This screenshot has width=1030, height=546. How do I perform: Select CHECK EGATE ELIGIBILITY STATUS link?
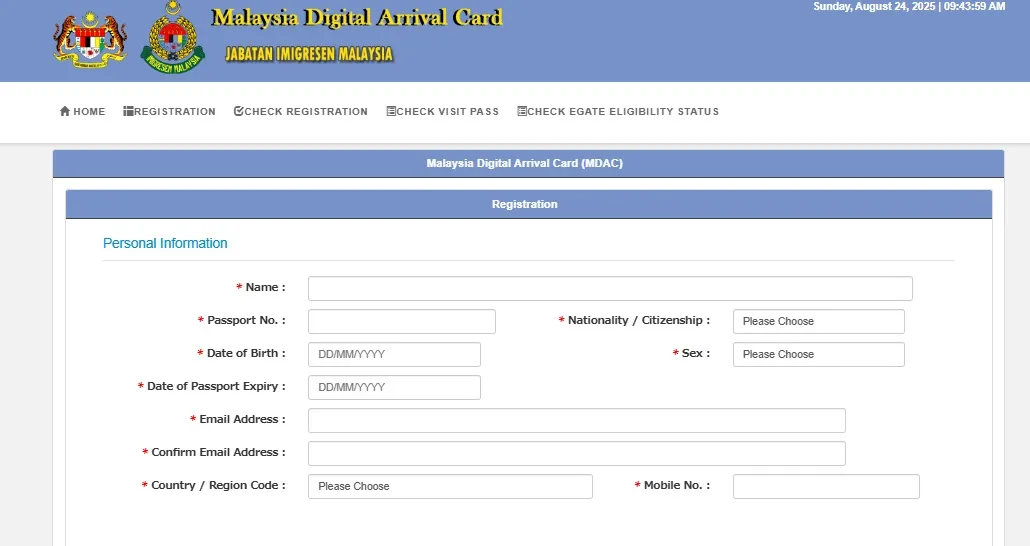tap(623, 111)
